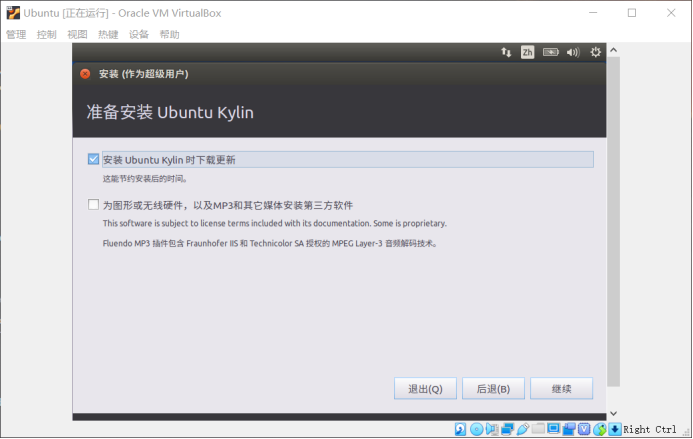Click the VirtualBox app icon in title bar
Image resolution: width=693 pixels, height=439 pixels.
[x=13, y=13]
